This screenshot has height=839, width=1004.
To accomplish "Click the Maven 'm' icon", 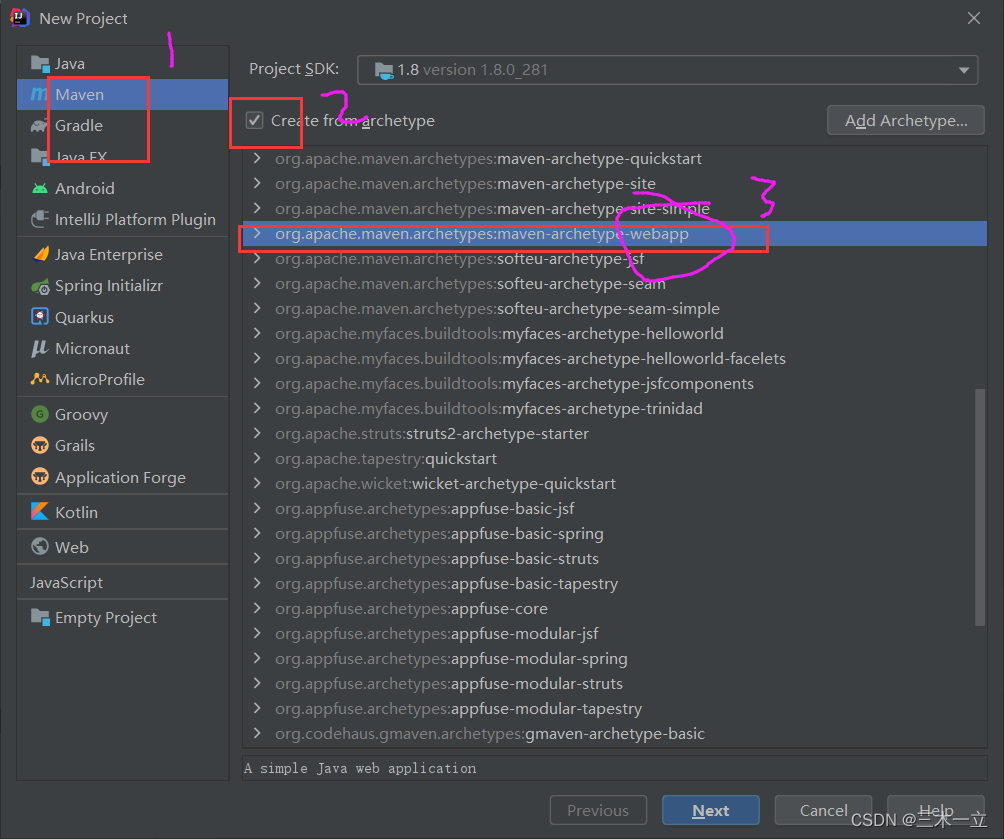I will pos(38,95).
